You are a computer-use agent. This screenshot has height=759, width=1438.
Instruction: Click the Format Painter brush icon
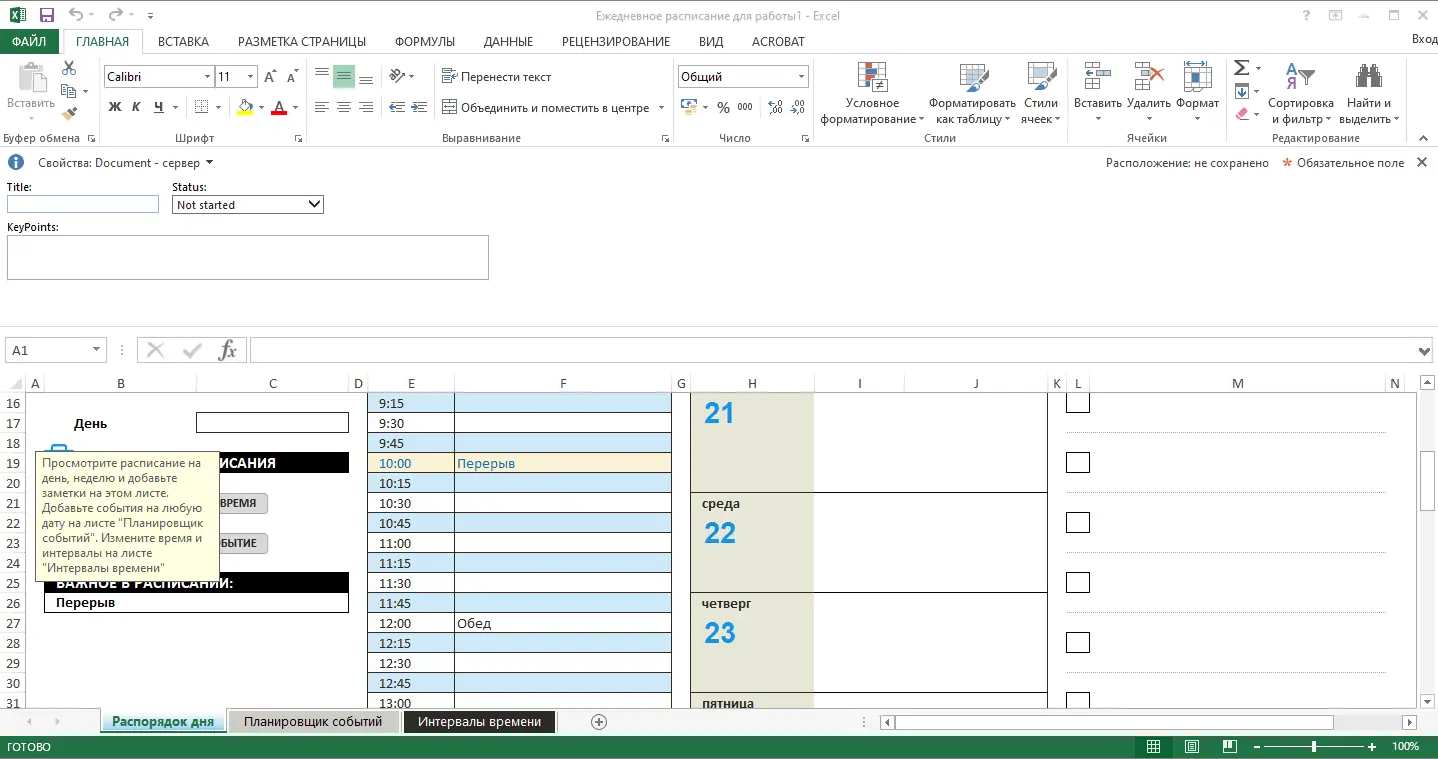(x=69, y=114)
